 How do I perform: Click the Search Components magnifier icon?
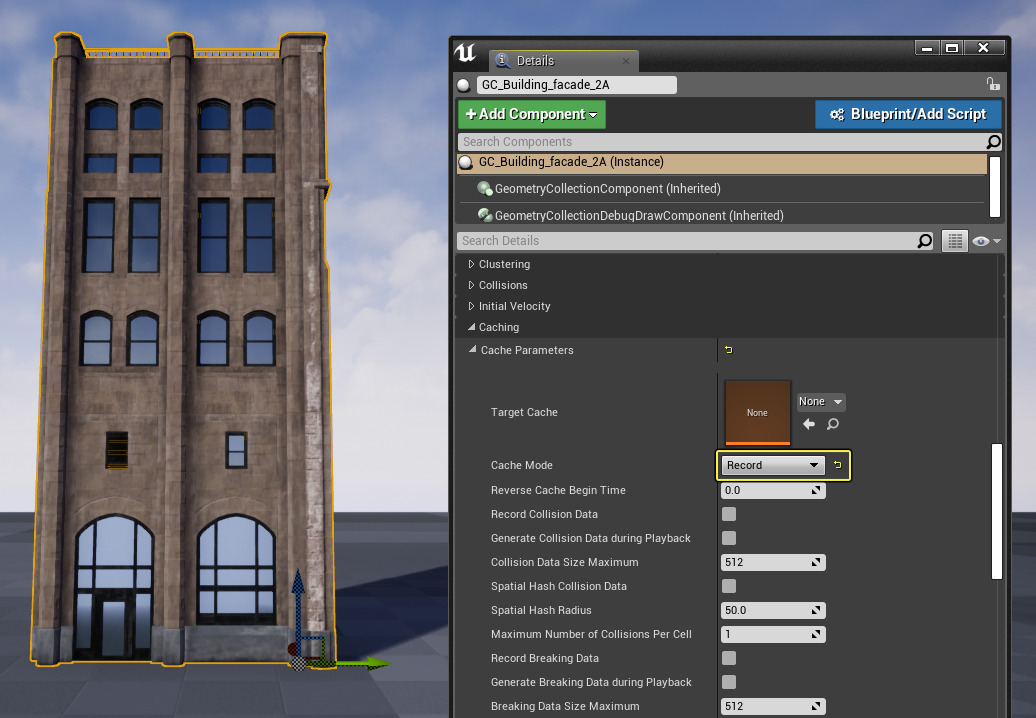993,142
